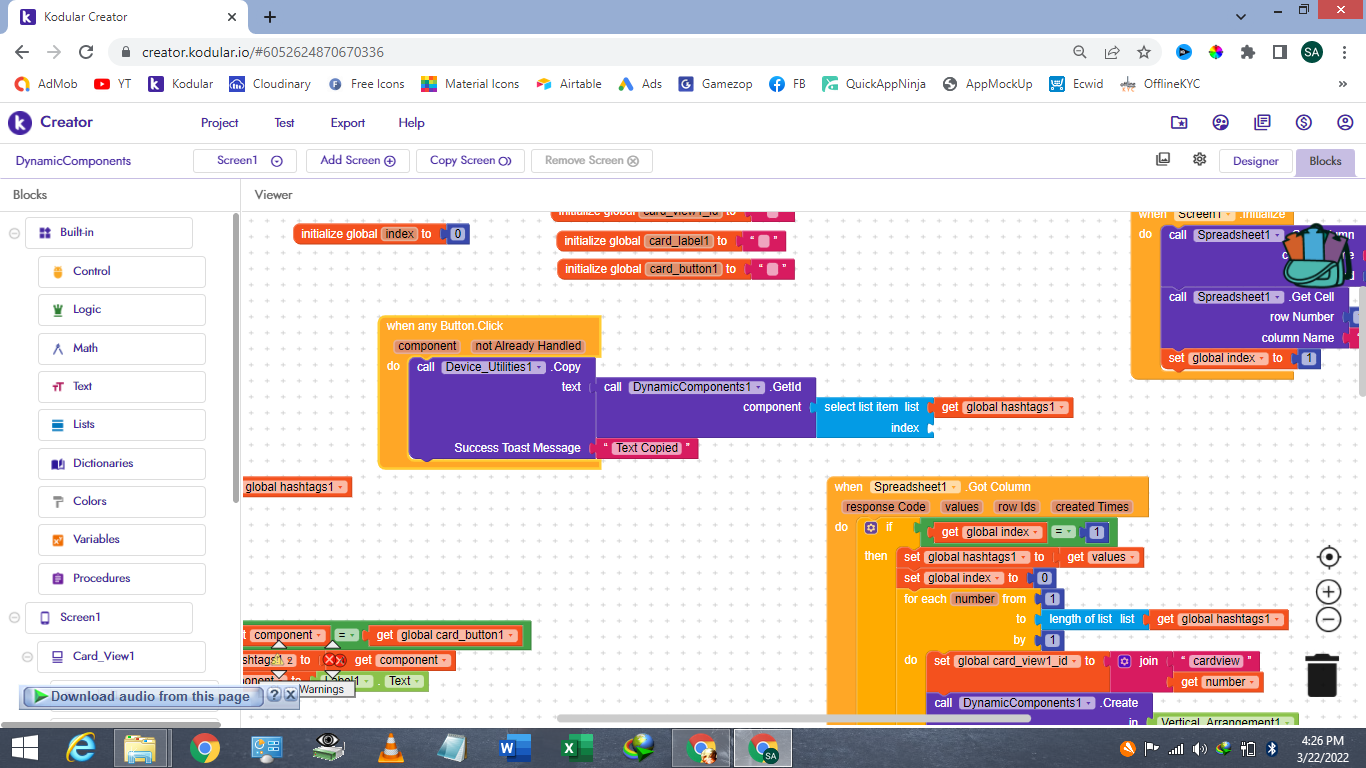Image resolution: width=1366 pixels, height=768 pixels.
Task: Open the settings gear next to Designer
Action: 1199,159
